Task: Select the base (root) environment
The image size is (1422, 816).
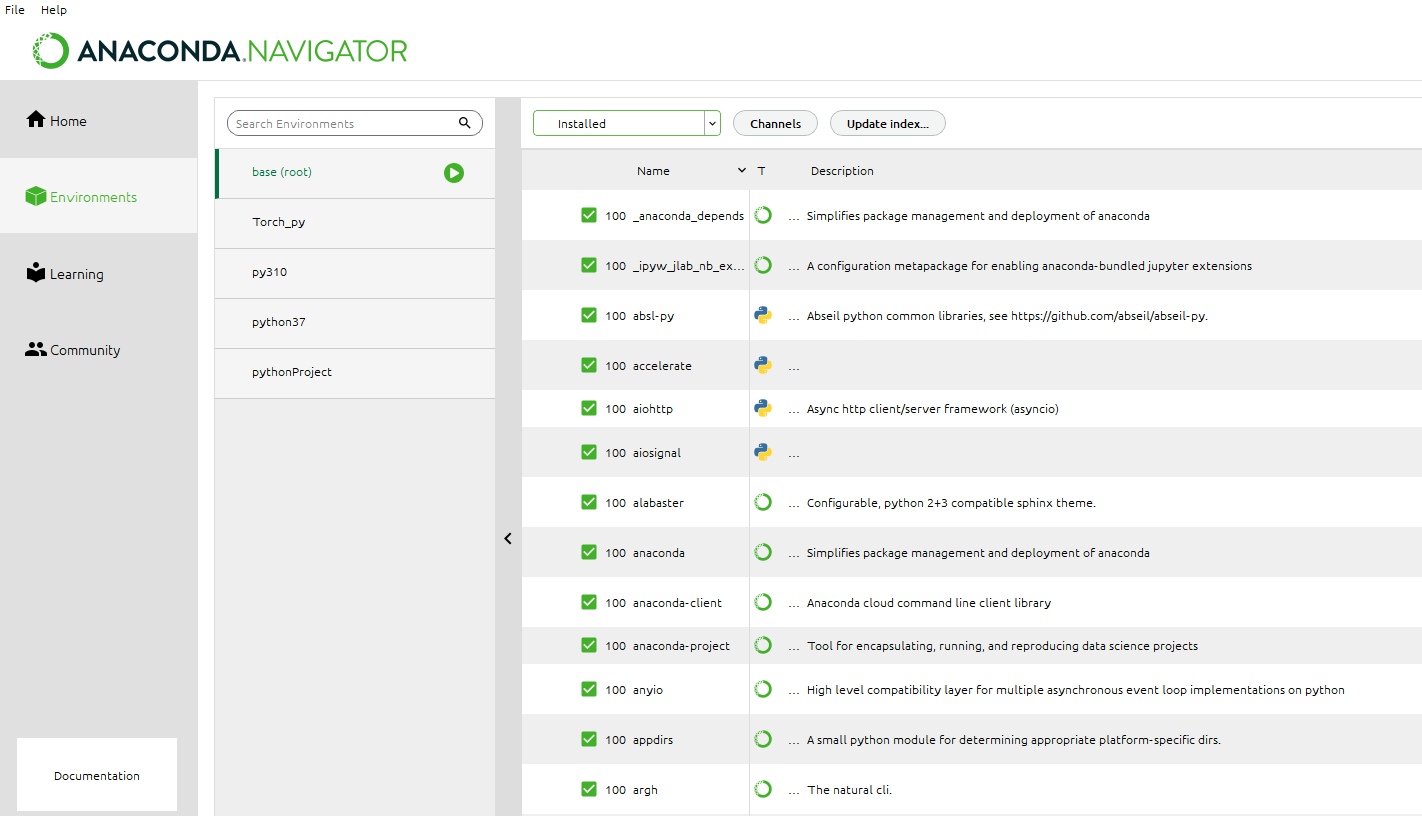Action: pyautogui.click(x=355, y=173)
